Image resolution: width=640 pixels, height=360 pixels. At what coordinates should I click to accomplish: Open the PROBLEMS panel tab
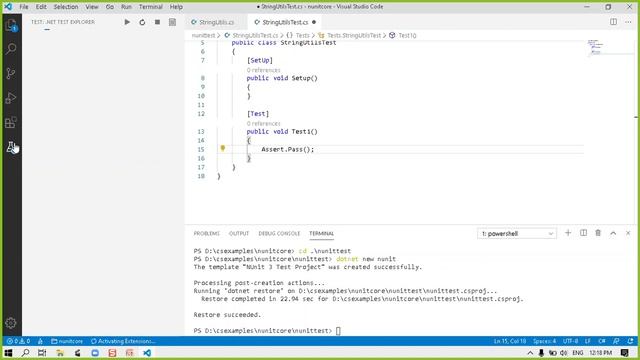(207, 233)
